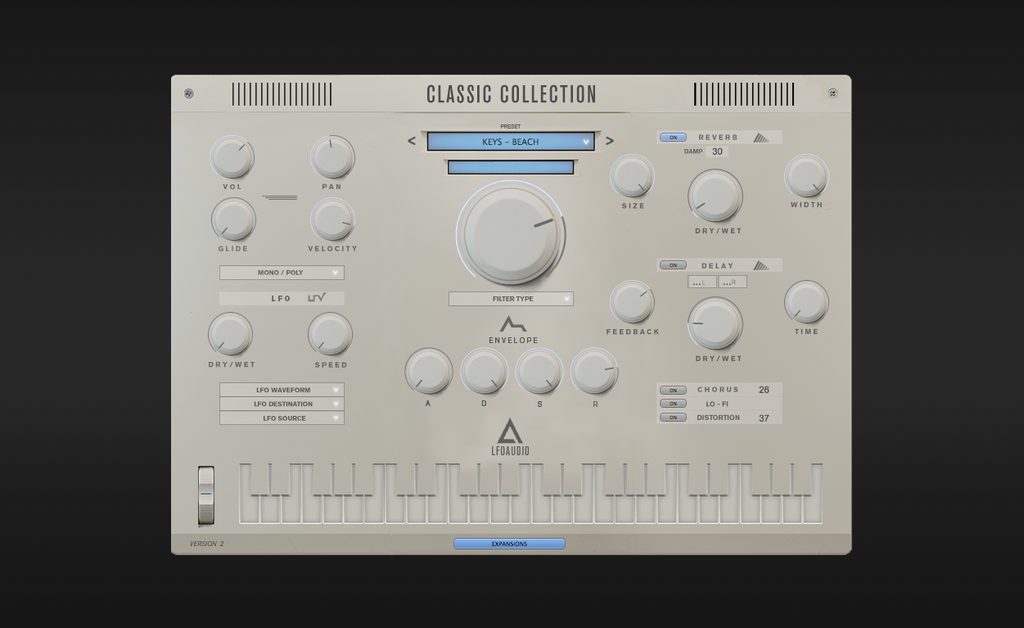Click the envelope A attack knob
This screenshot has height=628, width=1024.
[429, 371]
